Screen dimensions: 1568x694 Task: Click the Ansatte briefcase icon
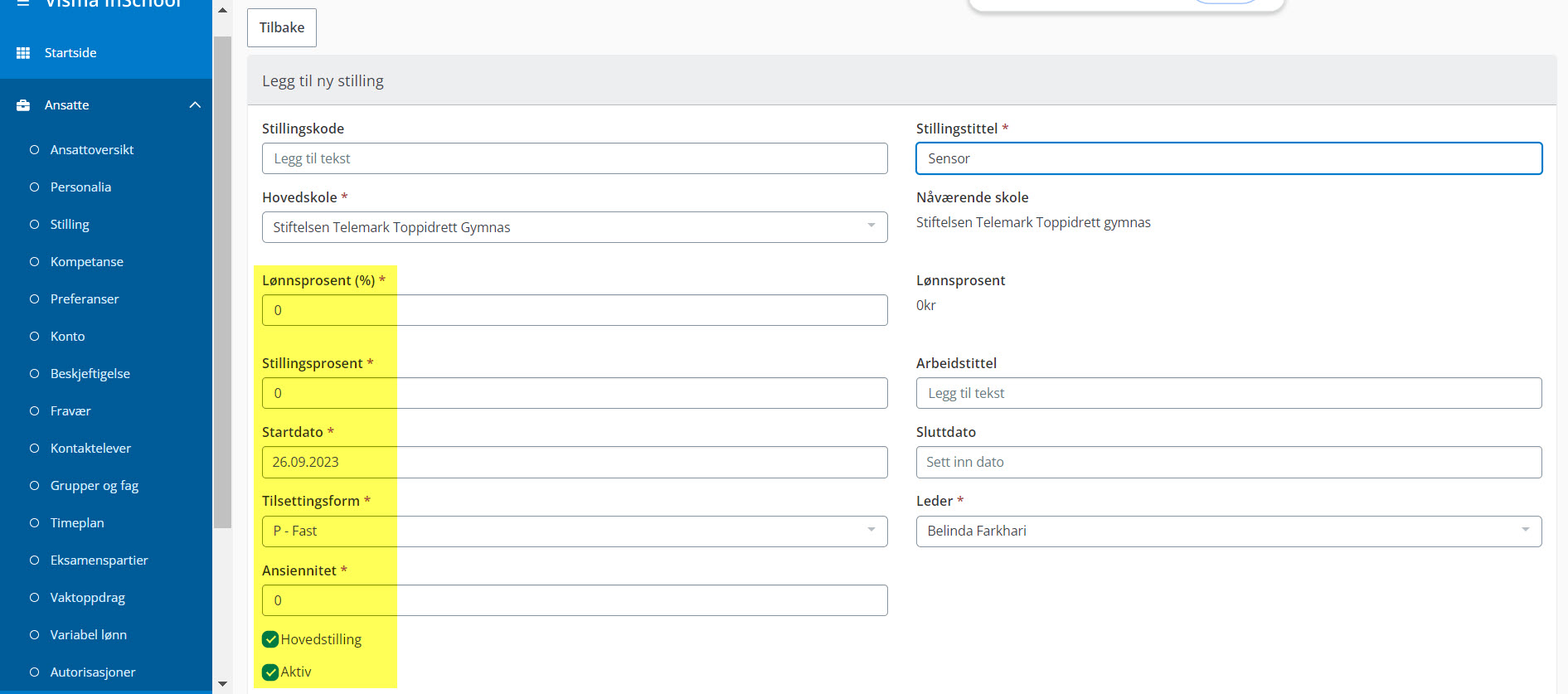(23, 105)
